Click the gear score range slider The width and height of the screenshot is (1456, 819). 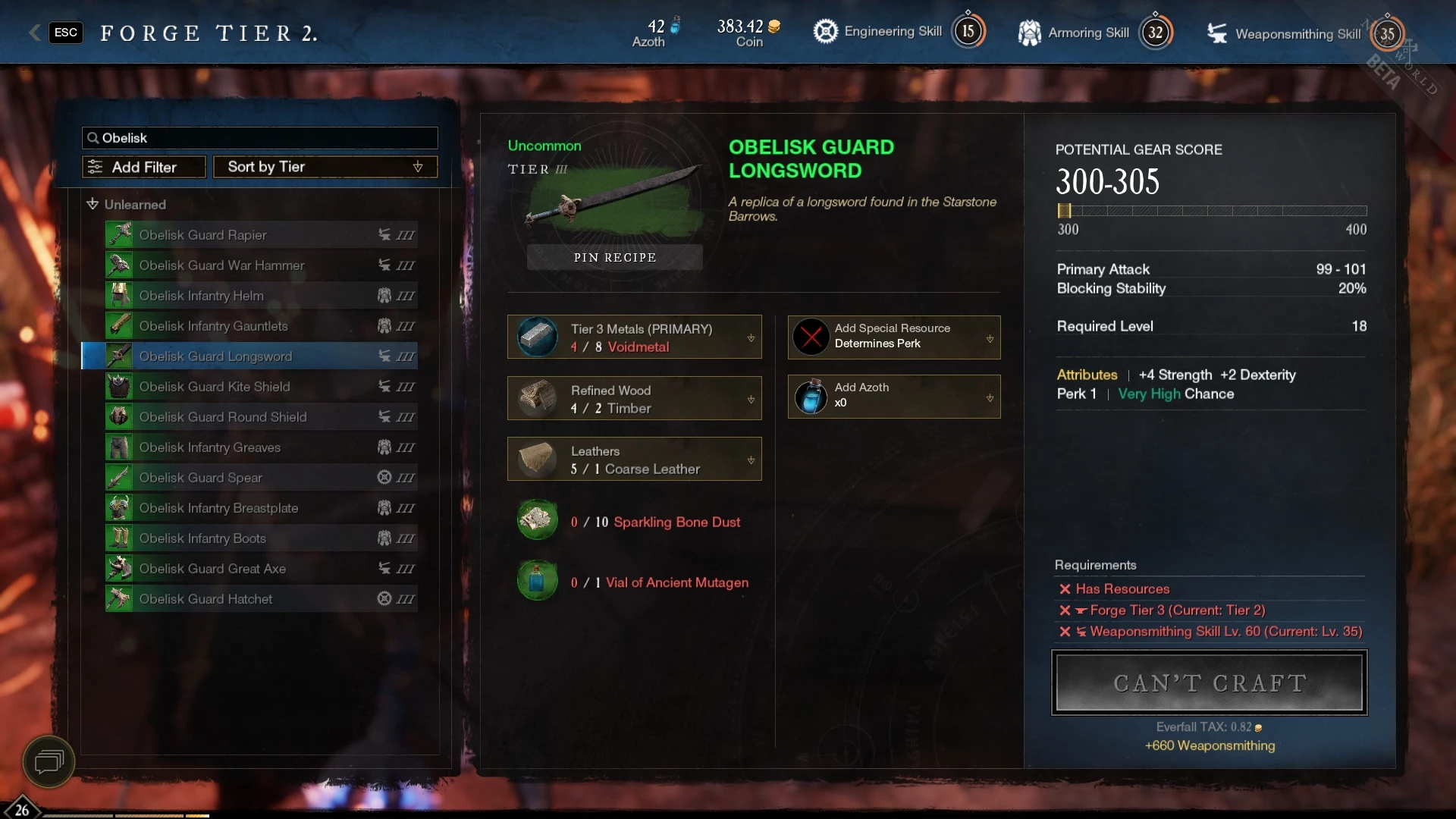[x=1212, y=211]
